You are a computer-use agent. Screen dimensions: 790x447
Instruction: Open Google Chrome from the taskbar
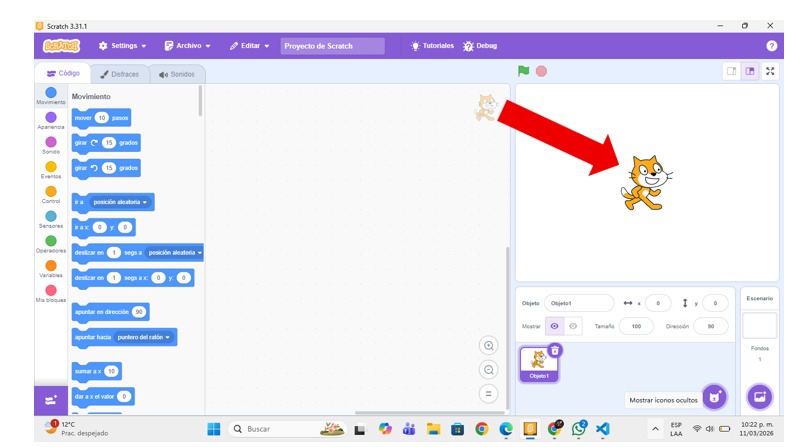(x=482, y=429)
